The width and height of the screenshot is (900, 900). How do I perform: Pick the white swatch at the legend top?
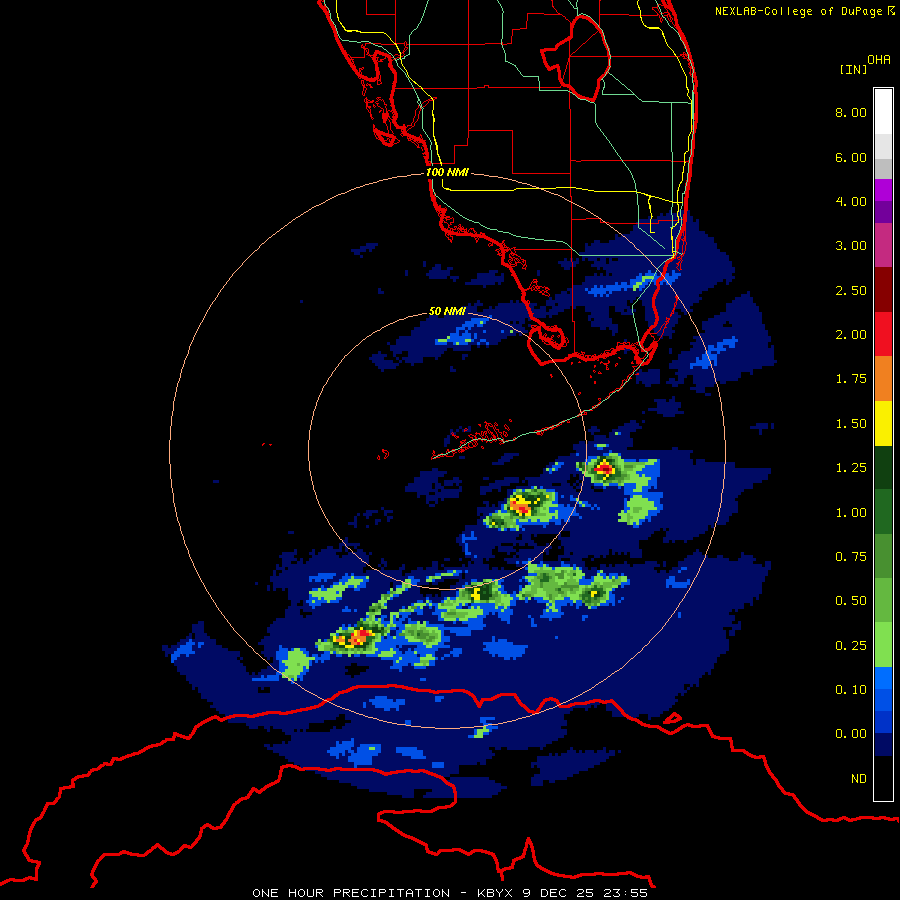point(883,111)
